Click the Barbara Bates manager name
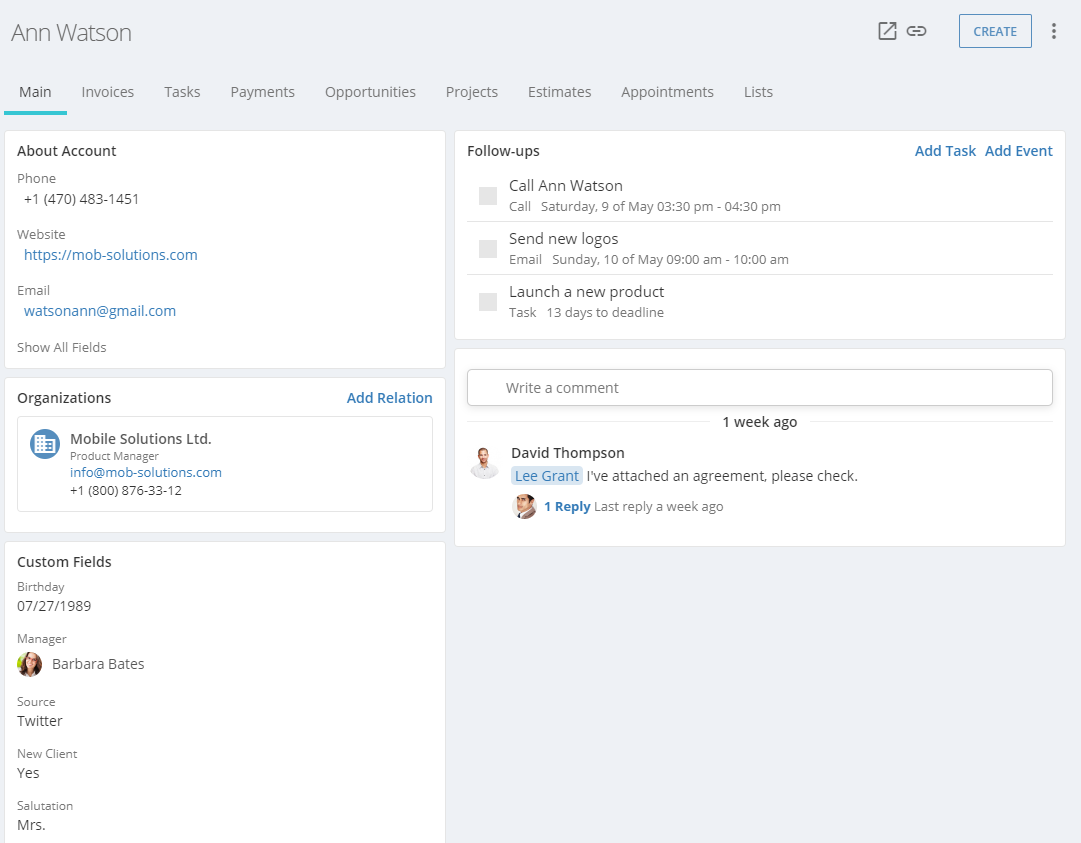This screenshot has height=843, width=1081. pos(99,664)
